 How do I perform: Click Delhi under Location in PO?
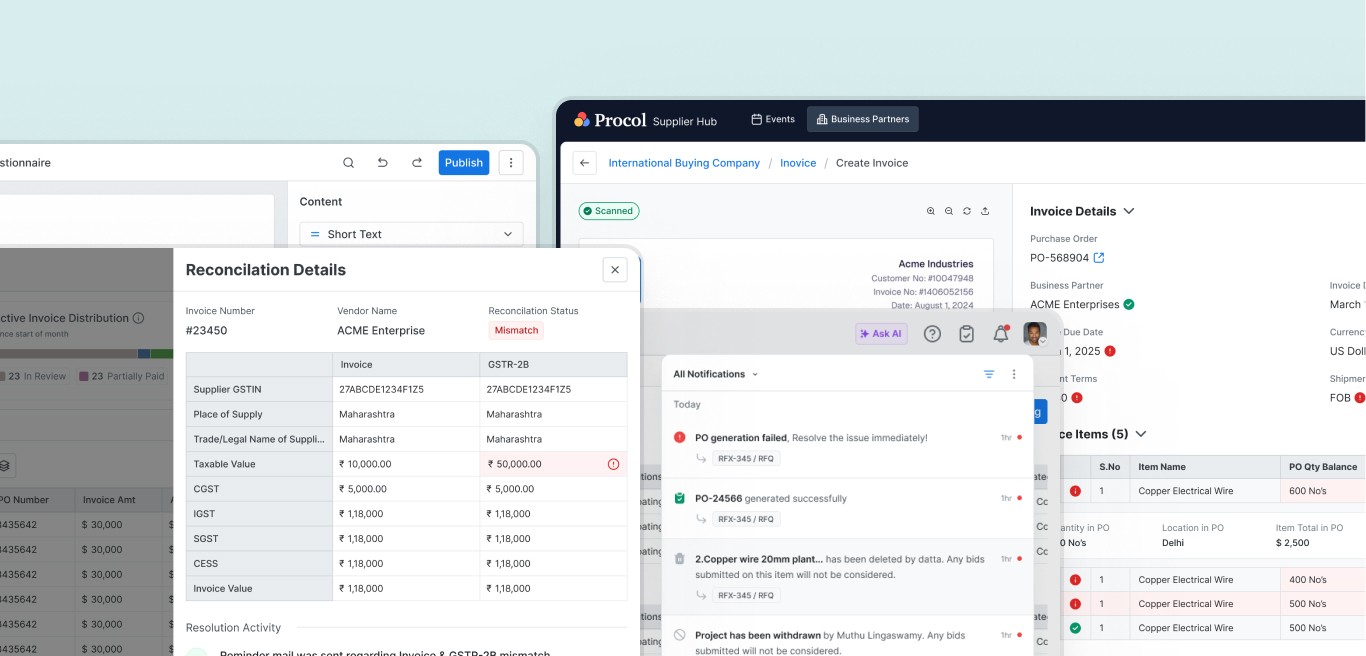(1174, 543)
